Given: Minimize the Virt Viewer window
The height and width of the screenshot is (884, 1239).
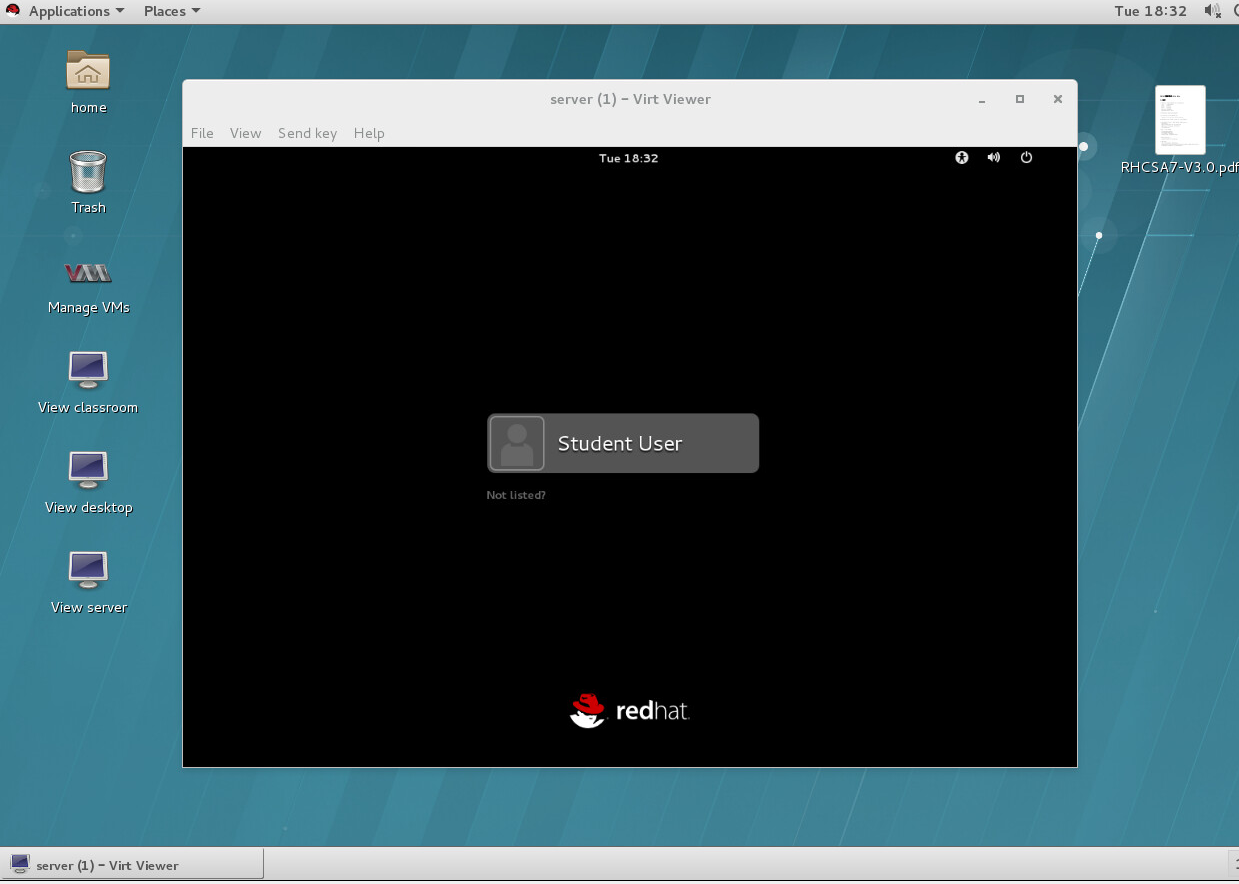Looking at the screenshot, I should click(982, 99).
